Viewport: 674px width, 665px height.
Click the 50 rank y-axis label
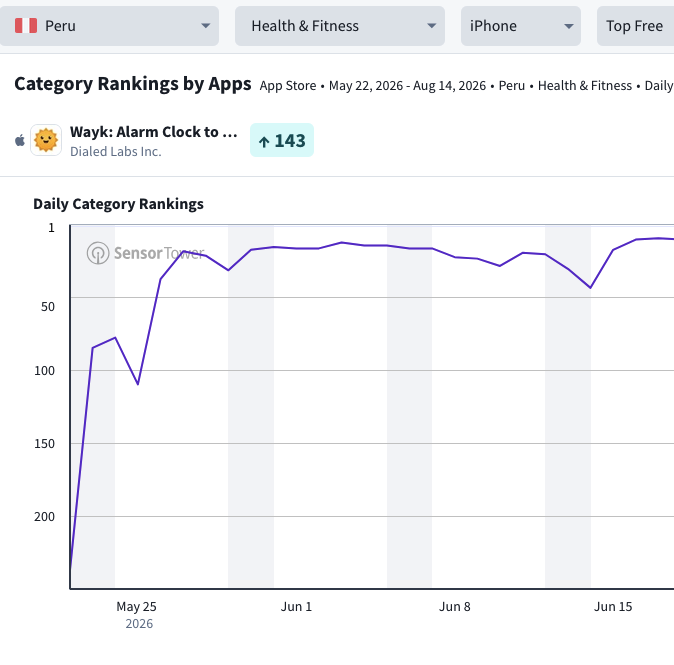48,306
